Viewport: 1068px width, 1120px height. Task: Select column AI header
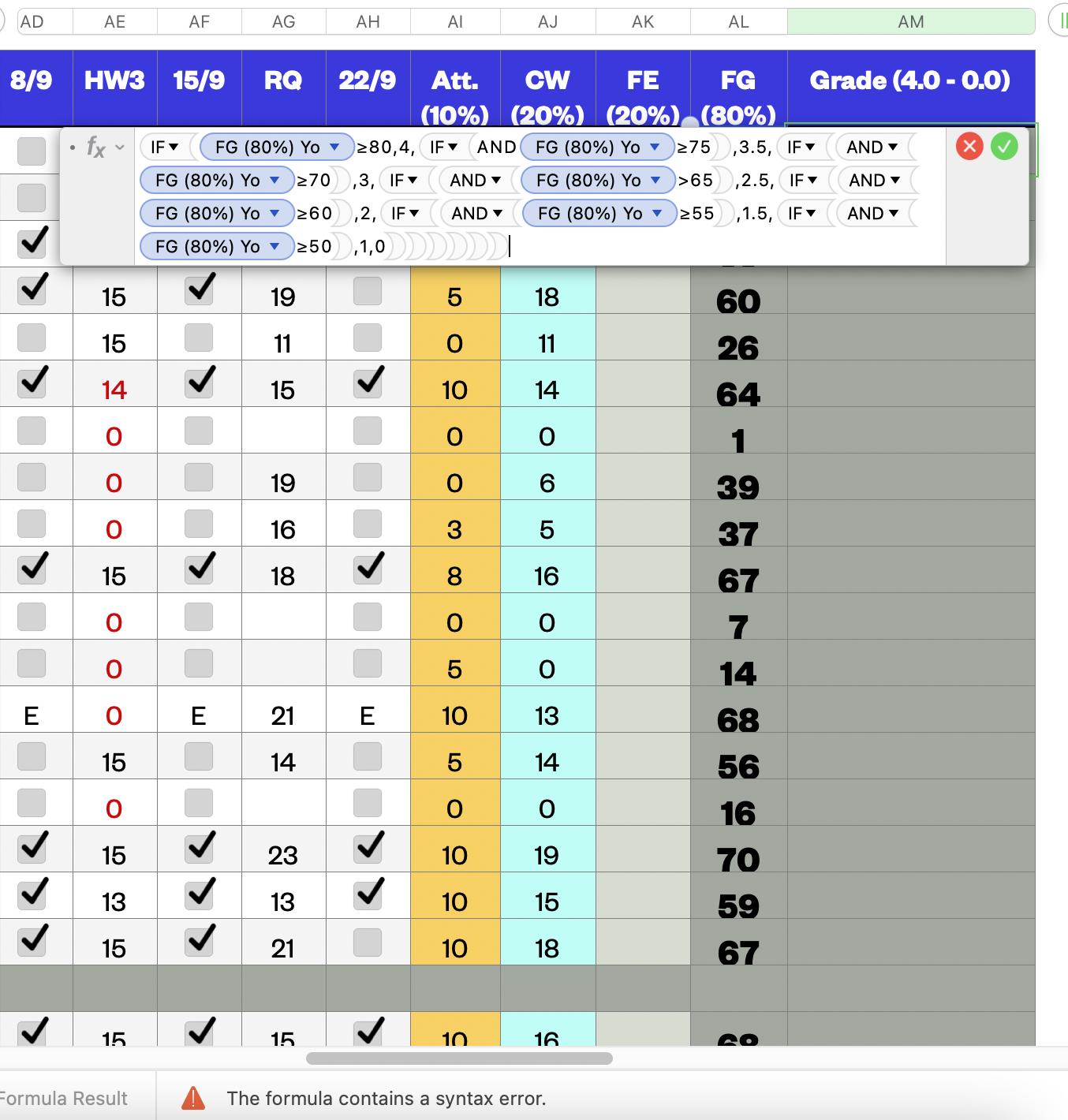[455, 22]
